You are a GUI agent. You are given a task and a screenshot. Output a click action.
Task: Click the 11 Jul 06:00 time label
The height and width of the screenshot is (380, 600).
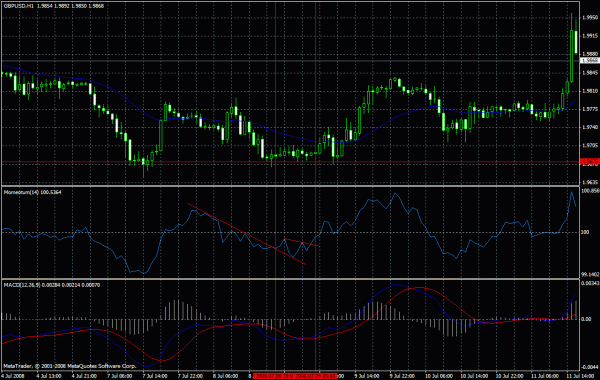tap(545, 376)
